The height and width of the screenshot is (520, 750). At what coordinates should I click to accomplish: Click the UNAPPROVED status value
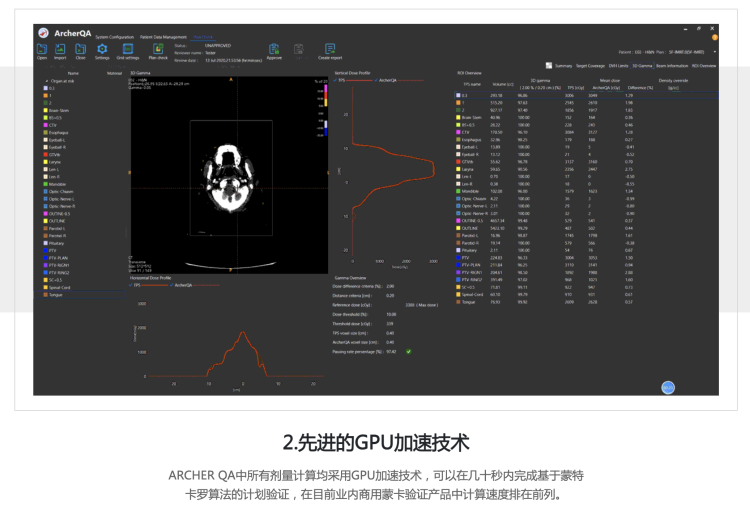(x=218, y=46)
